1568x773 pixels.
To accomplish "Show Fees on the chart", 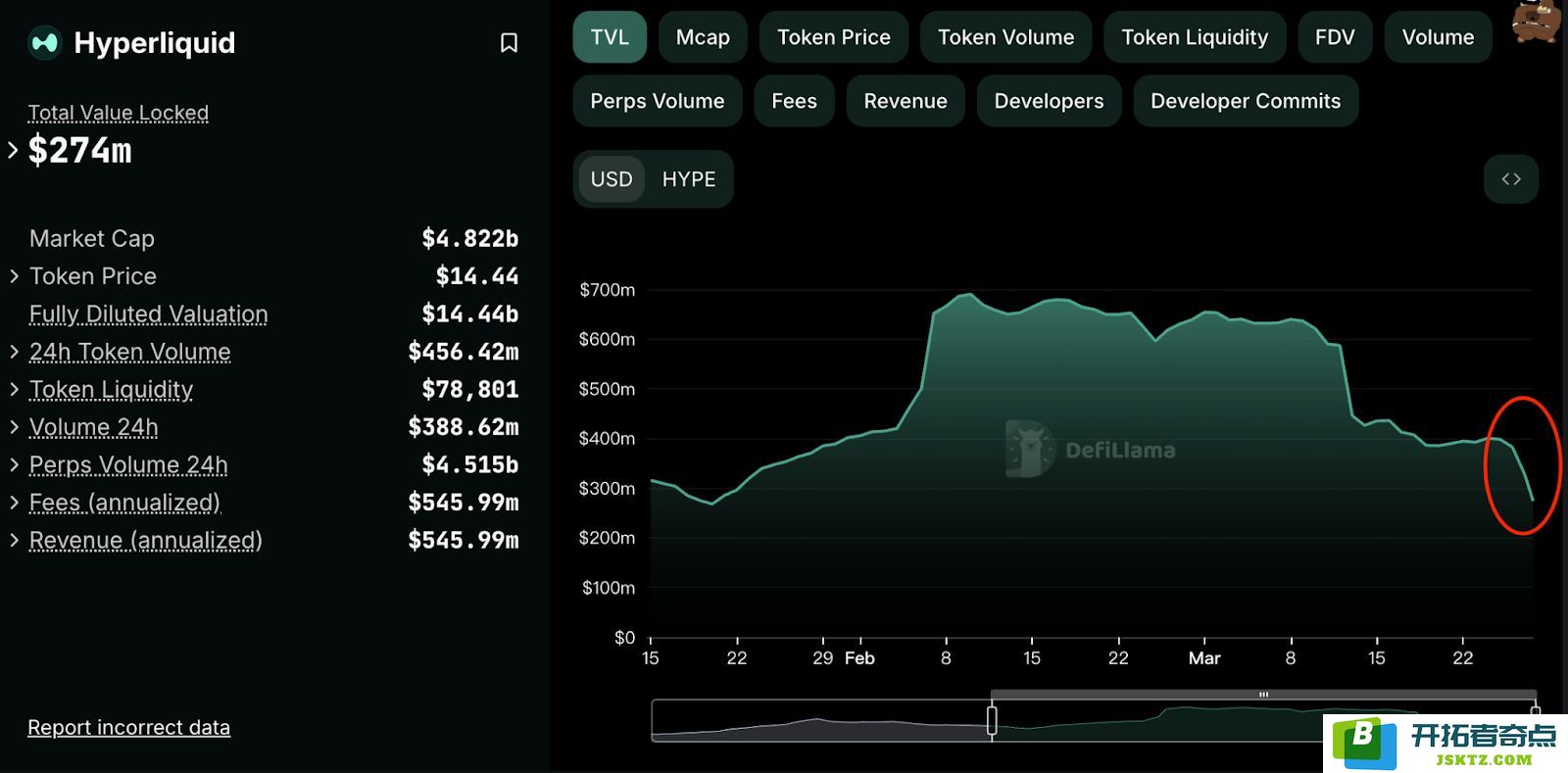I will pos(794,101).
